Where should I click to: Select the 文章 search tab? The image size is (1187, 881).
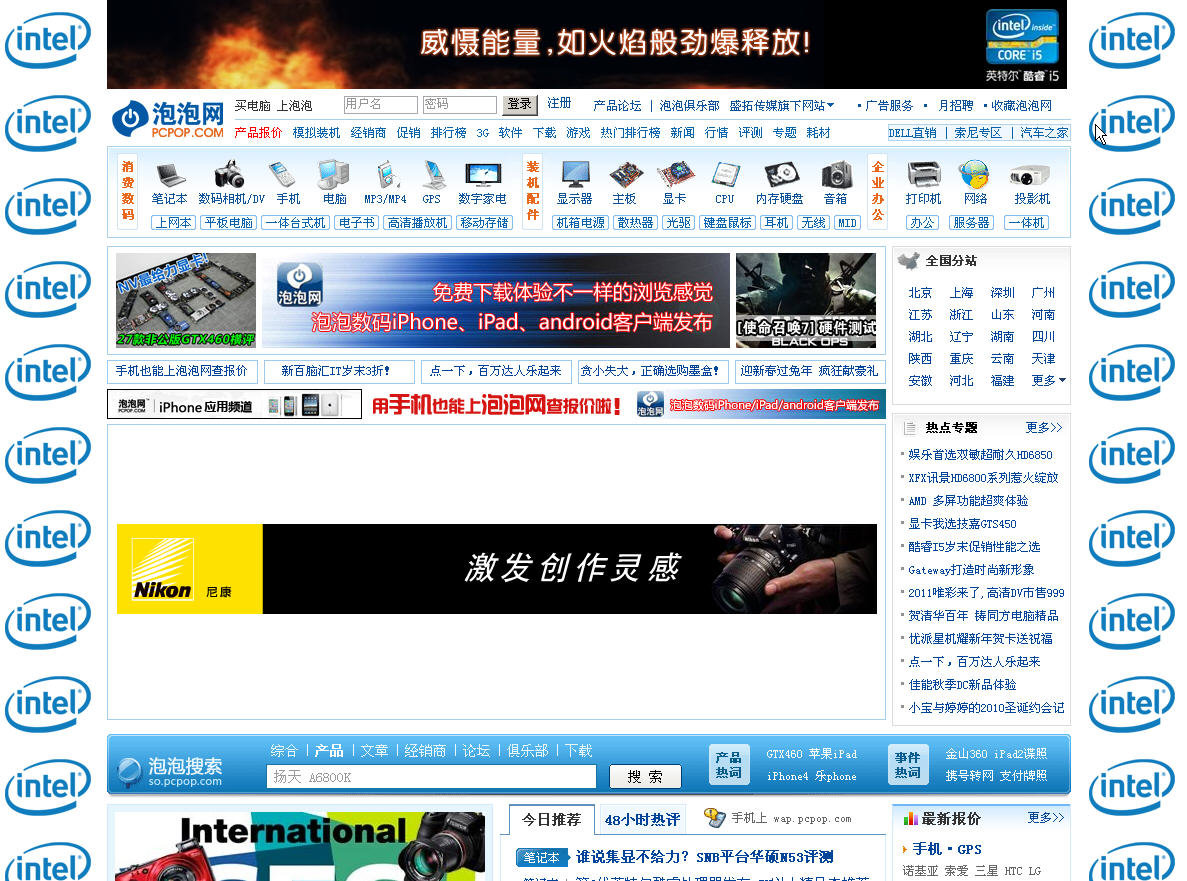[x=374, y=751]
